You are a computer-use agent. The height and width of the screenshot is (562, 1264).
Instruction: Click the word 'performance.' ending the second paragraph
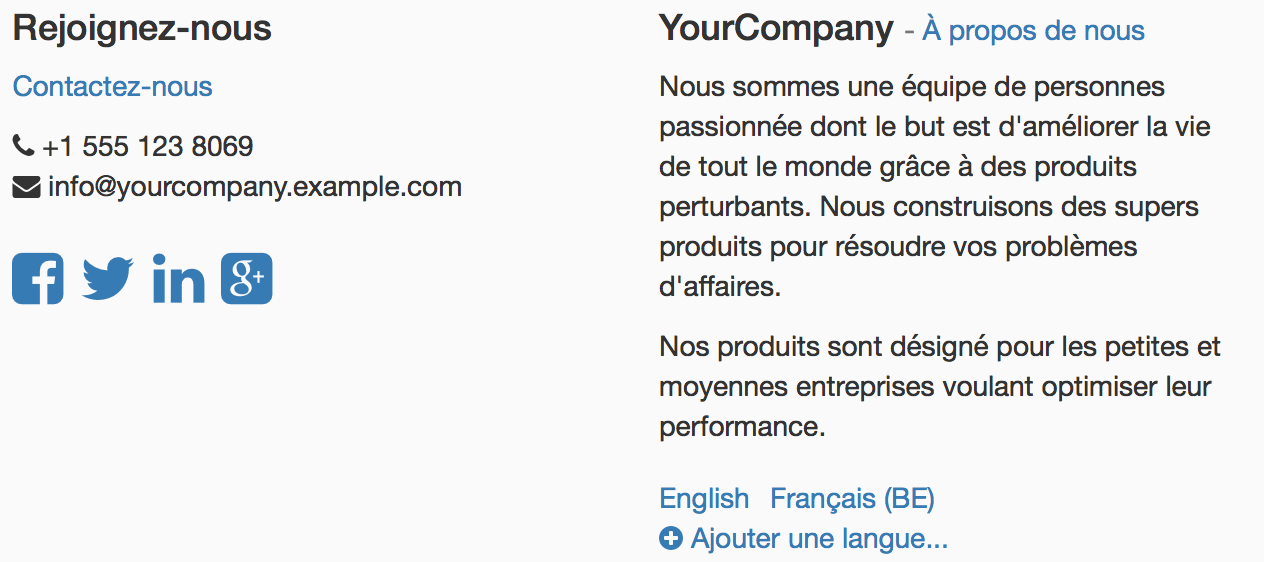click(742, 427)
